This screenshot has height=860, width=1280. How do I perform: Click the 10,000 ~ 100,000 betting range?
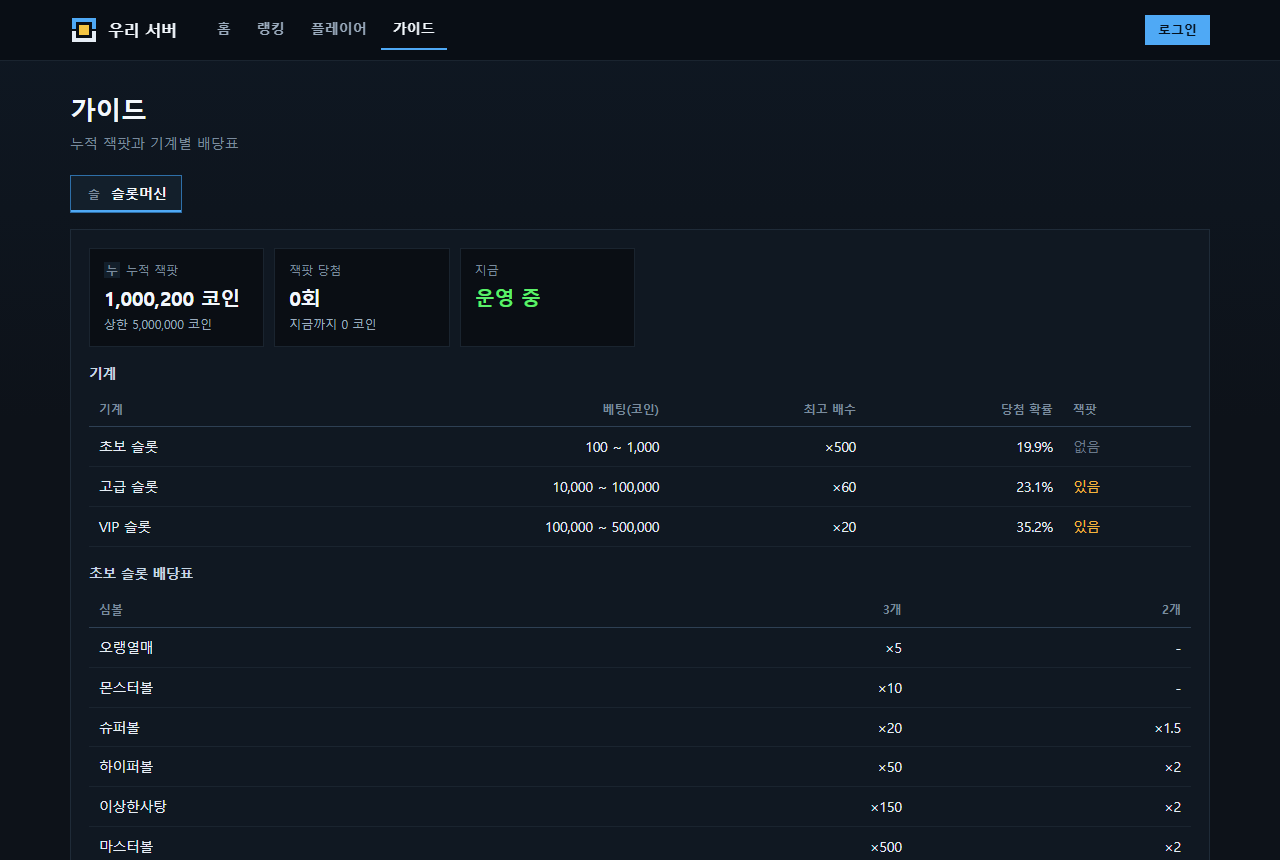tap(606, 487)
